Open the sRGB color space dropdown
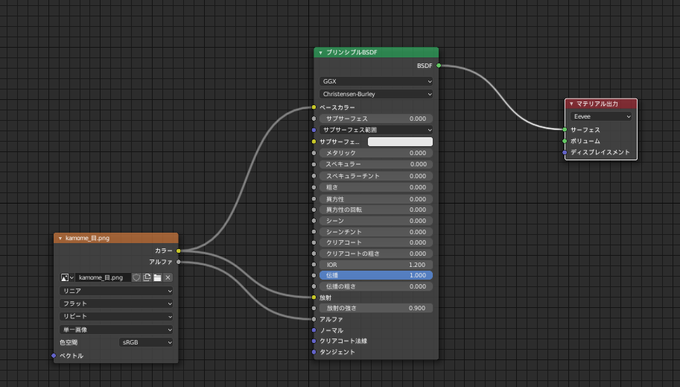Viewport: 680px width, 387px height. 146,342
